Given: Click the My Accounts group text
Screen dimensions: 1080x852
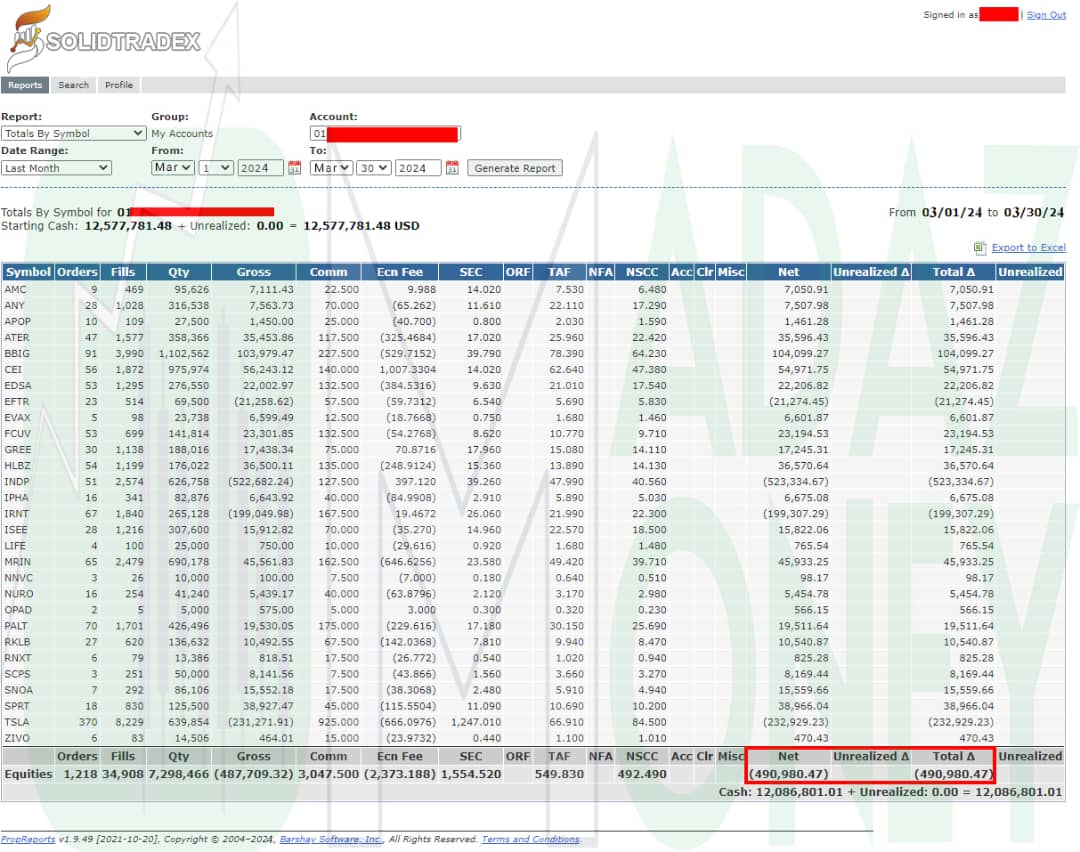Looking at the screenshot, I should (182, 134).
